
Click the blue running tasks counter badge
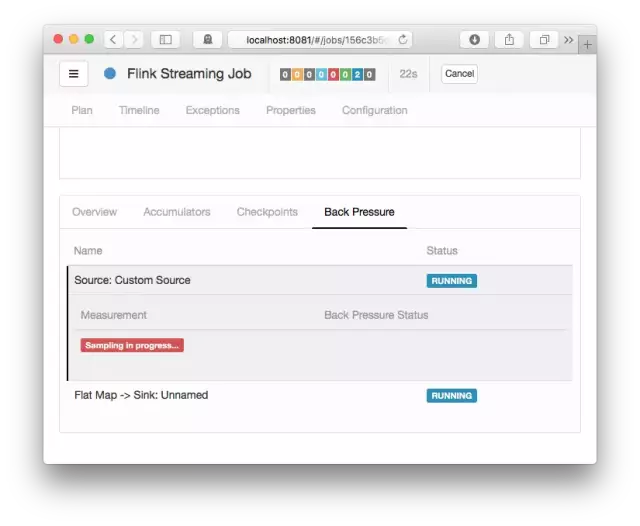pyautogui.click(x=357, y=75)
